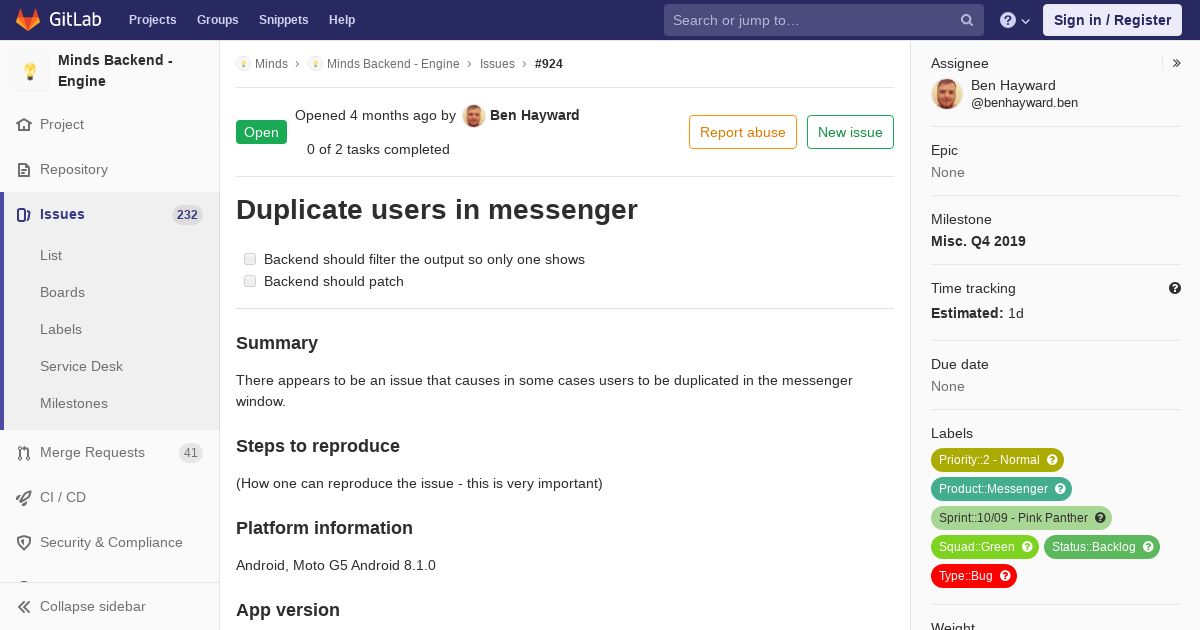
Task: Open the Help link in the top navigation
Action: click(x=342, y=20)
